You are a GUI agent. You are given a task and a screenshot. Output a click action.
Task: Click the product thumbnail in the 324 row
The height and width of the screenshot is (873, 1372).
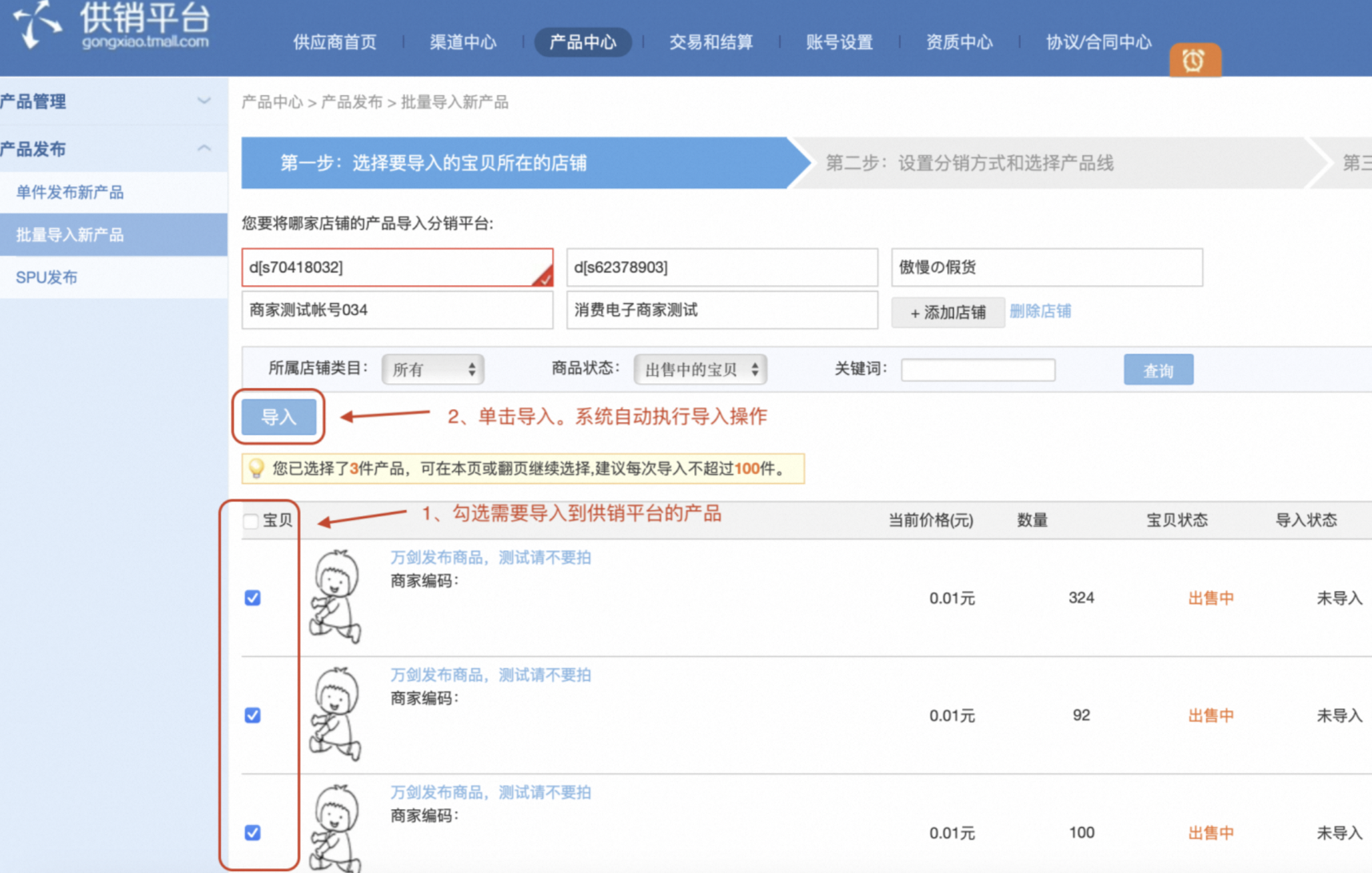336,597
